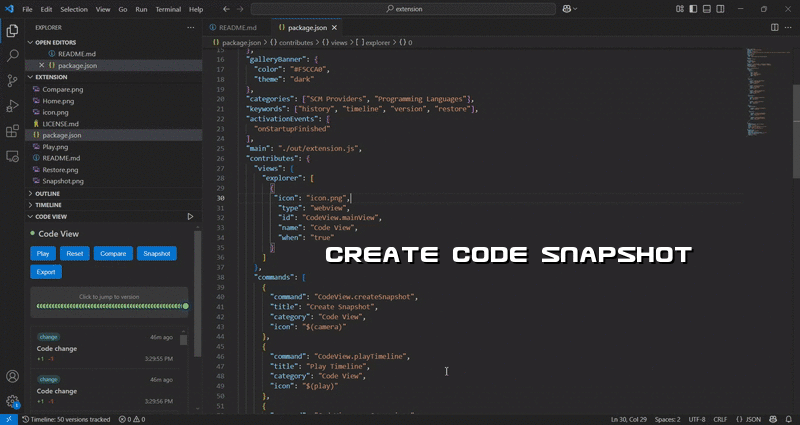Open the Explorer view in activity bar

tap(12, 31)
